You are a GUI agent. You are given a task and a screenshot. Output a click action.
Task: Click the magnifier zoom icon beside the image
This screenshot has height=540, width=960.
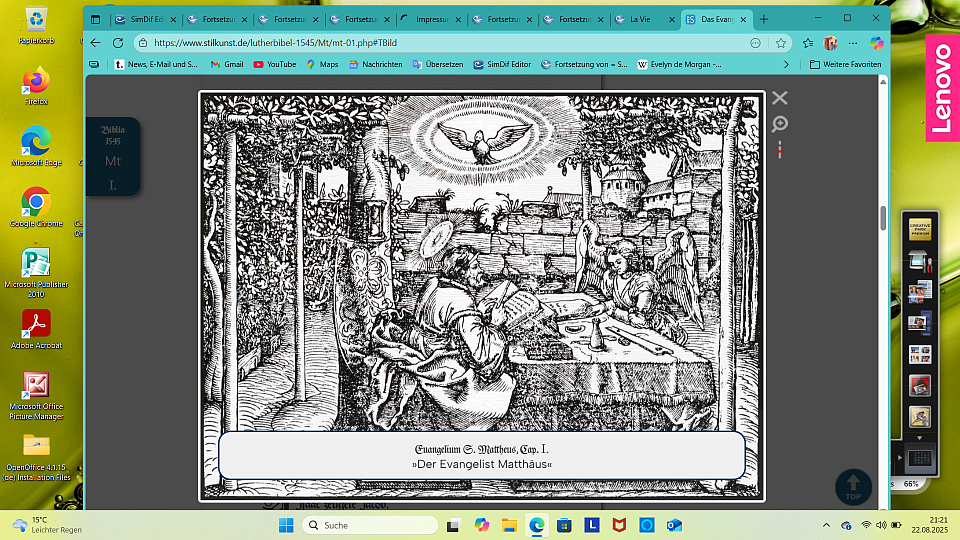779,124
